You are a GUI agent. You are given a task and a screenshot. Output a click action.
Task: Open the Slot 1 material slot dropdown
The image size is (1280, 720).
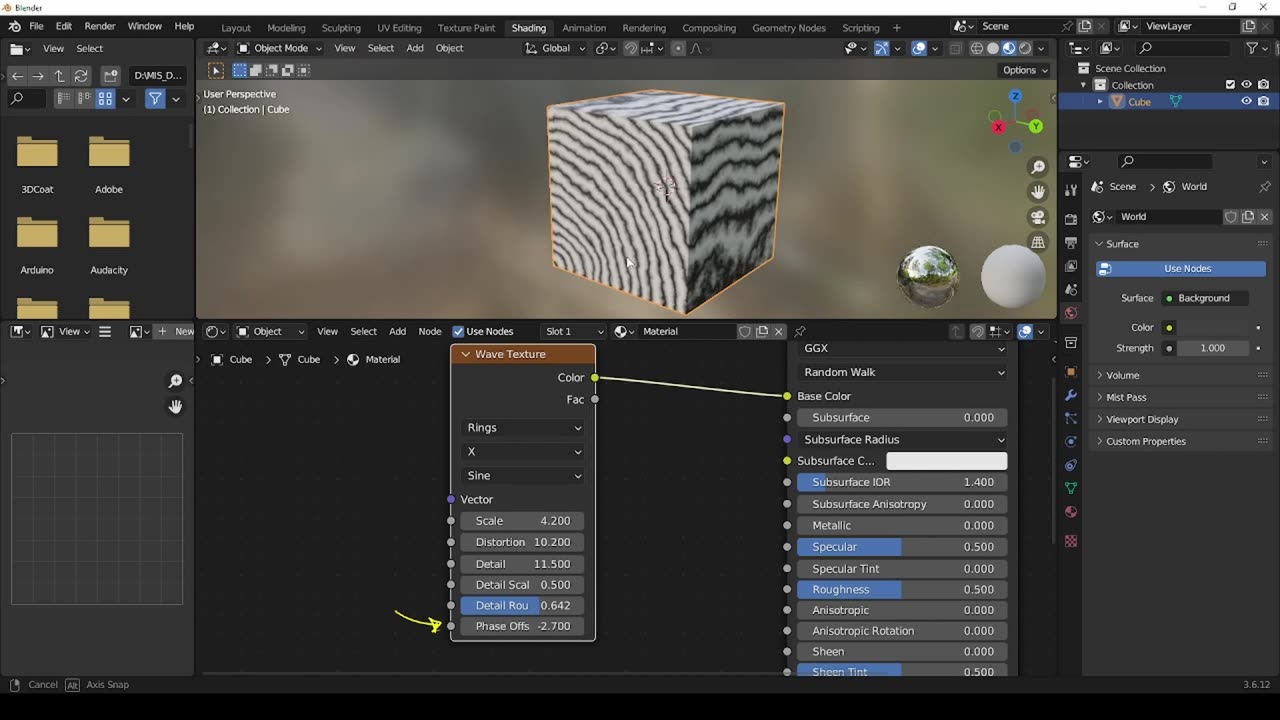coord(573,331)
